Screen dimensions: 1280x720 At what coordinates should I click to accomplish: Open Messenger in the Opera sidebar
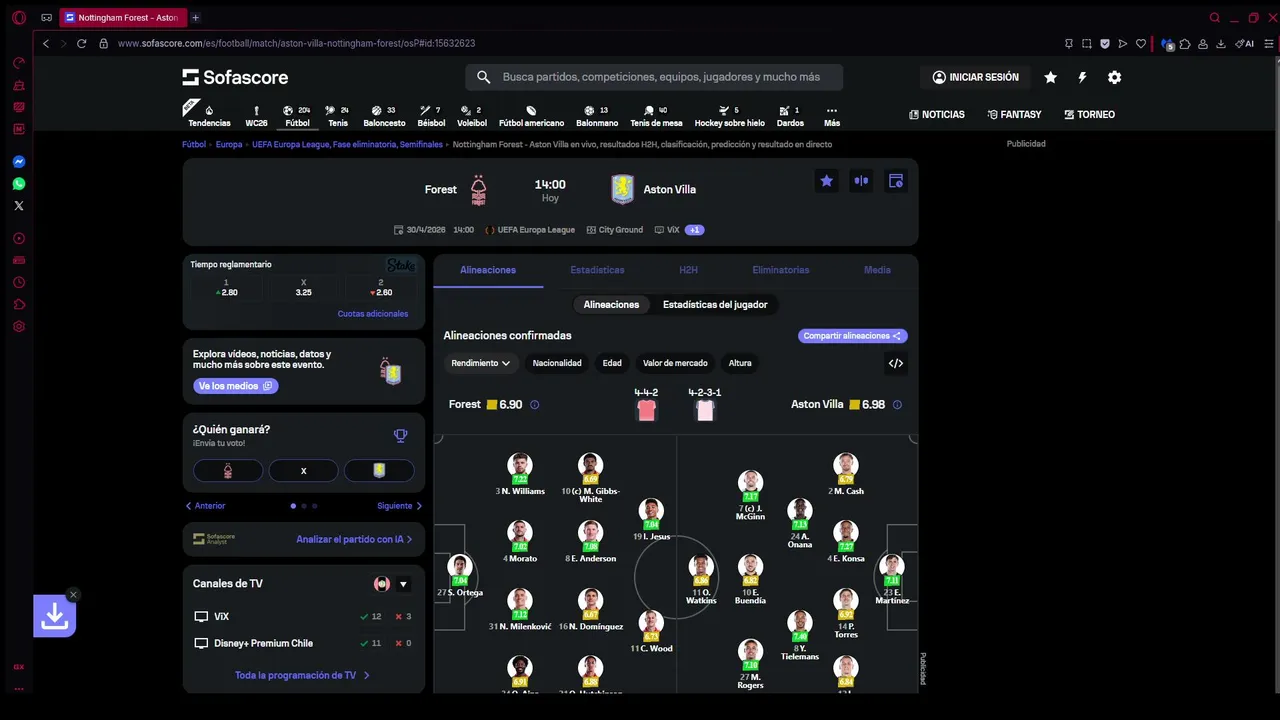point(18,162)
